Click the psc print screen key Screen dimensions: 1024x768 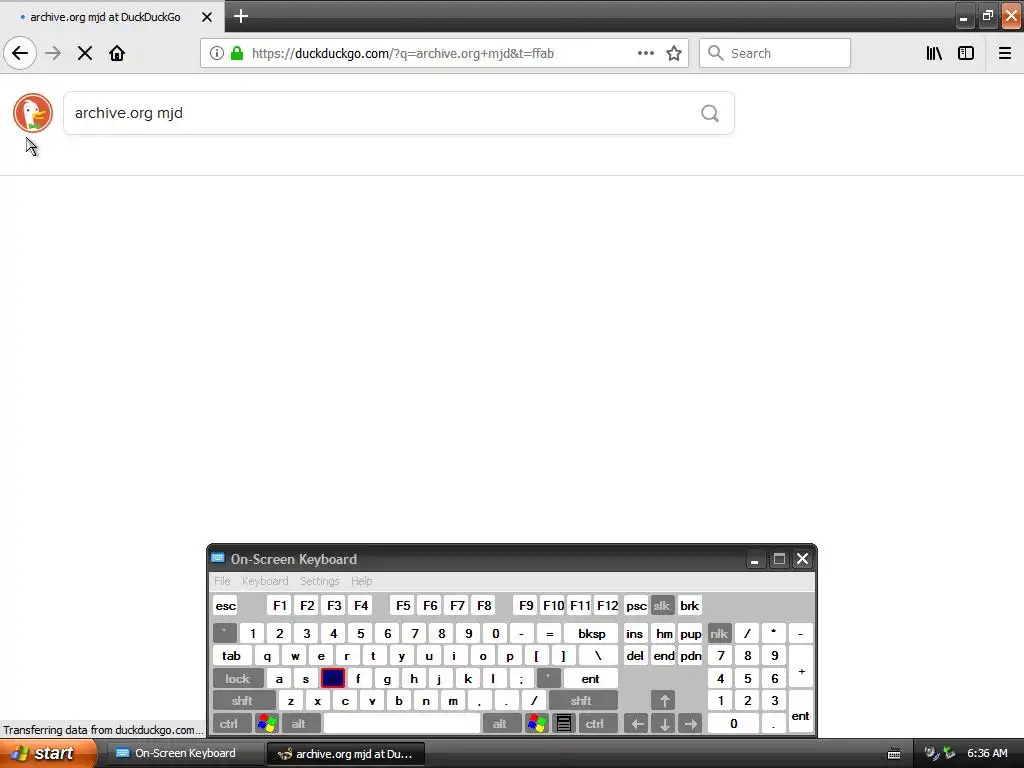(x=636, y=605)
